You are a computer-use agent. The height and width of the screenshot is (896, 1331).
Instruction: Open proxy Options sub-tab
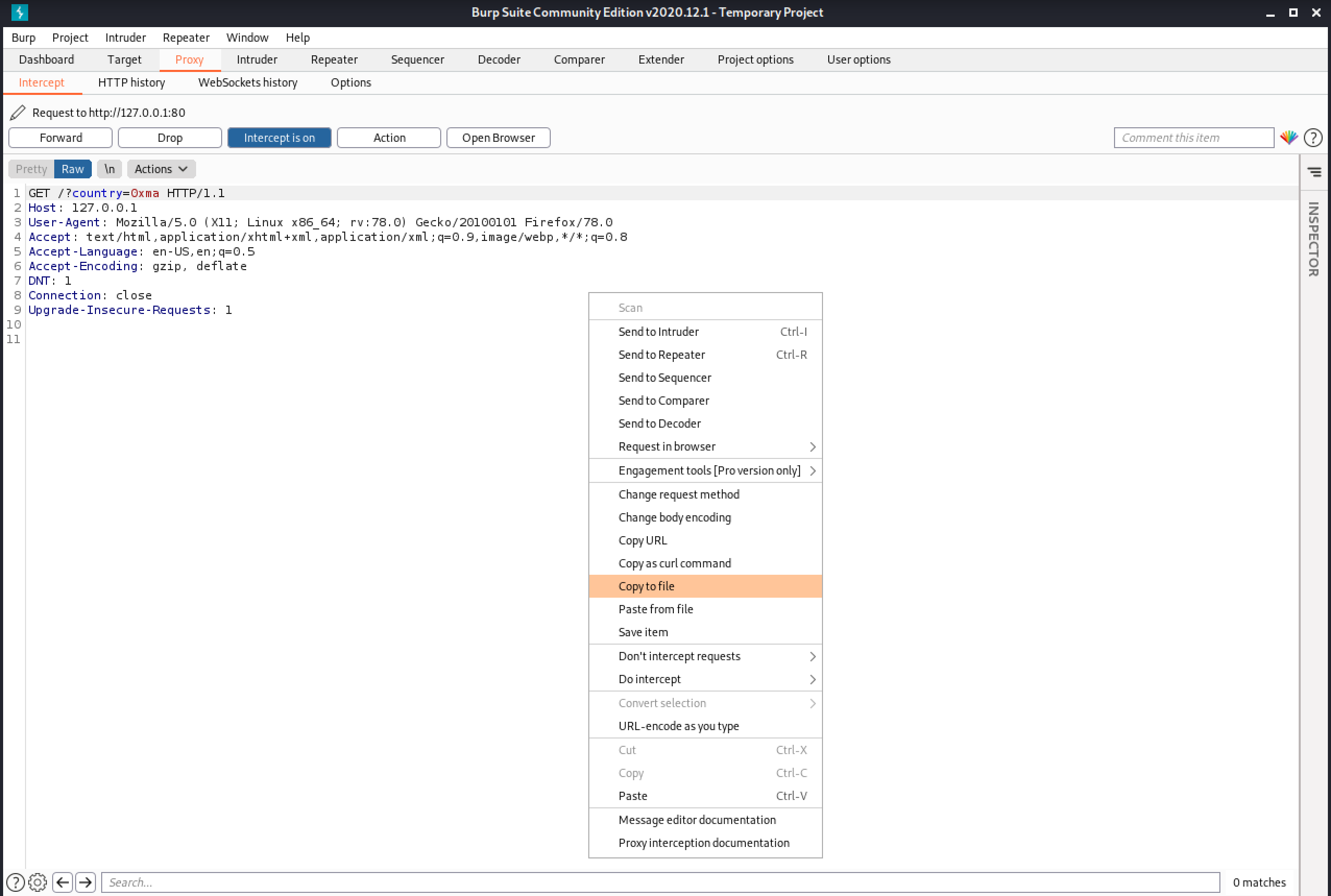click(350, 82)
